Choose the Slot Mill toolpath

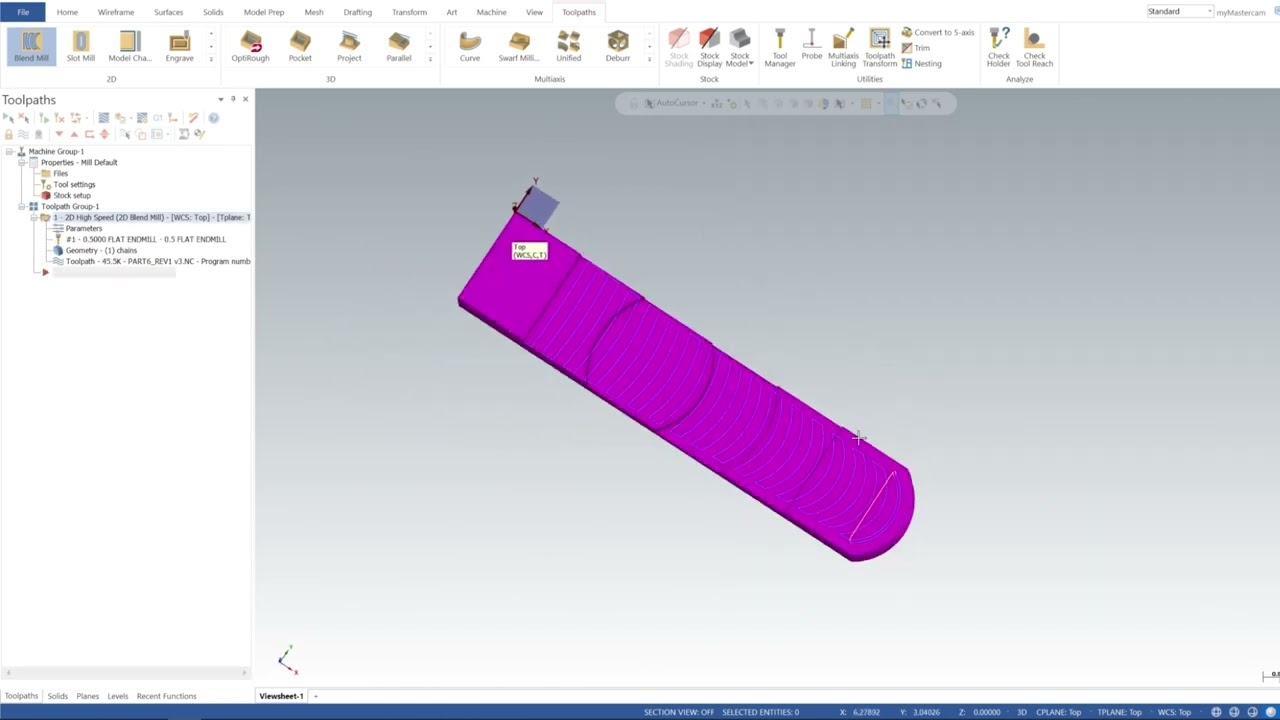pyautogui.click(x=81, y=46)
